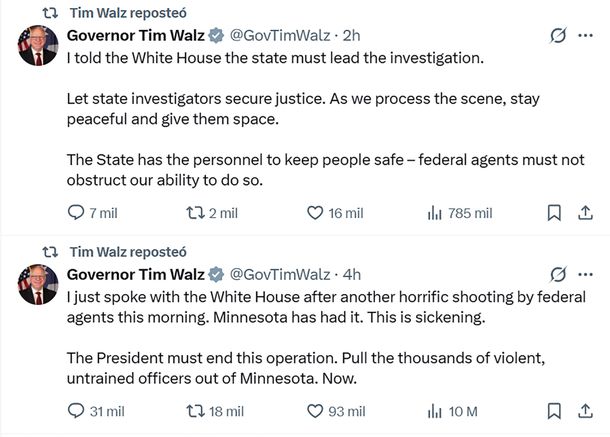Click Tim Walz avatar on the first tweet
The height and width of the screenshot is (437, 610).
(x=37, y=46)
